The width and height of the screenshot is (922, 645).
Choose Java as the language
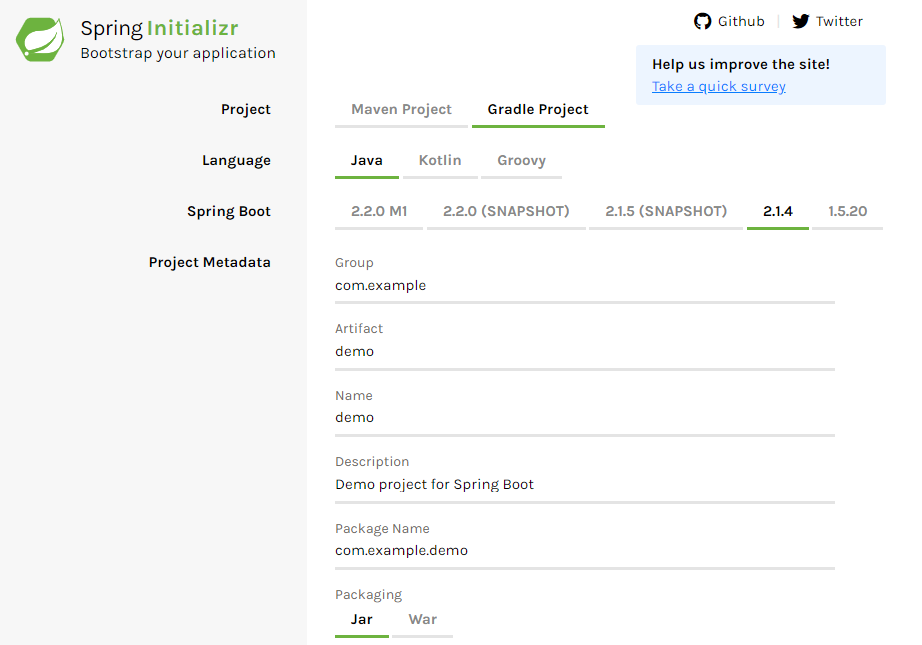[x=367, y=161]
